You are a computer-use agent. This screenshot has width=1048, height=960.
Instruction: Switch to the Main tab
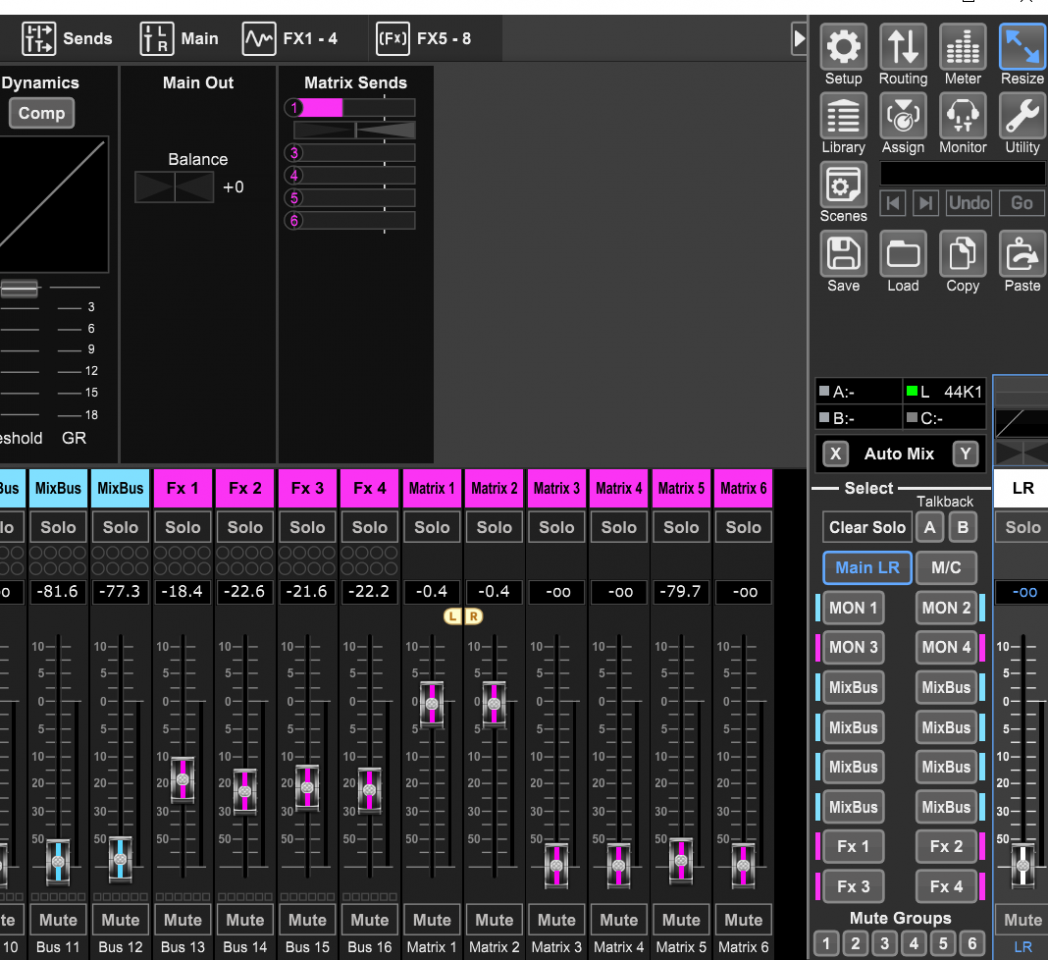click(x=179, y=39)
